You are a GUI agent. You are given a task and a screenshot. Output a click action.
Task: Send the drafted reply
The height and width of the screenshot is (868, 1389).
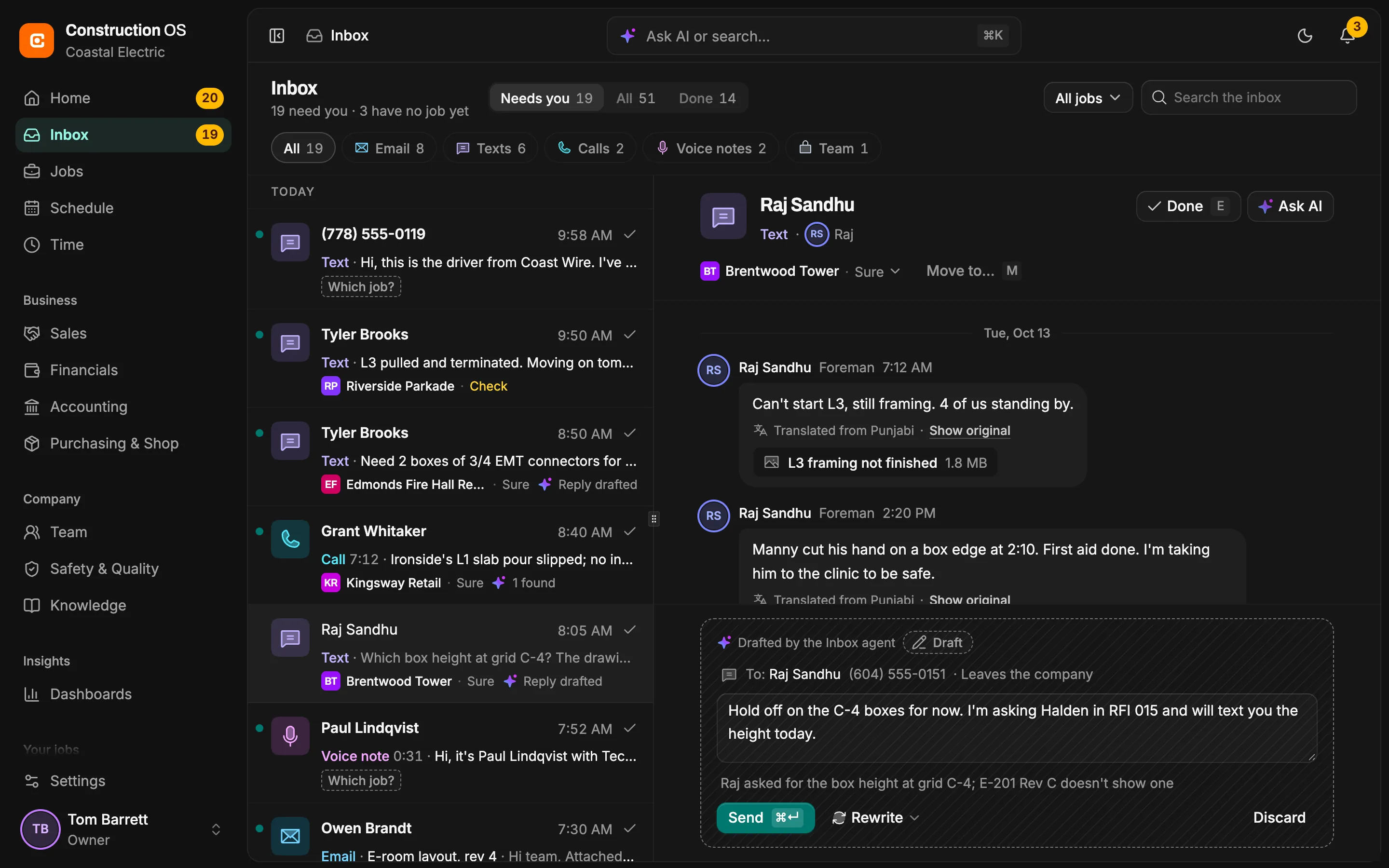click(x=765, y=817)
